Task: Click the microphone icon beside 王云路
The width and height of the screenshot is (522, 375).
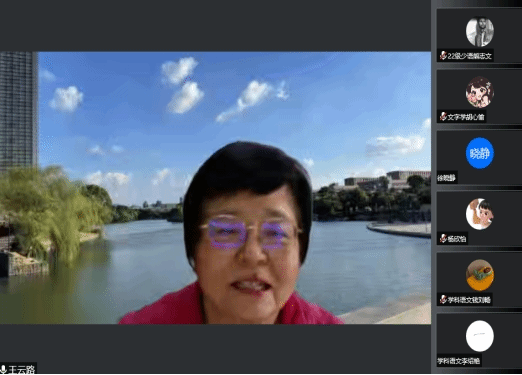Action: (x=3, y=369)
